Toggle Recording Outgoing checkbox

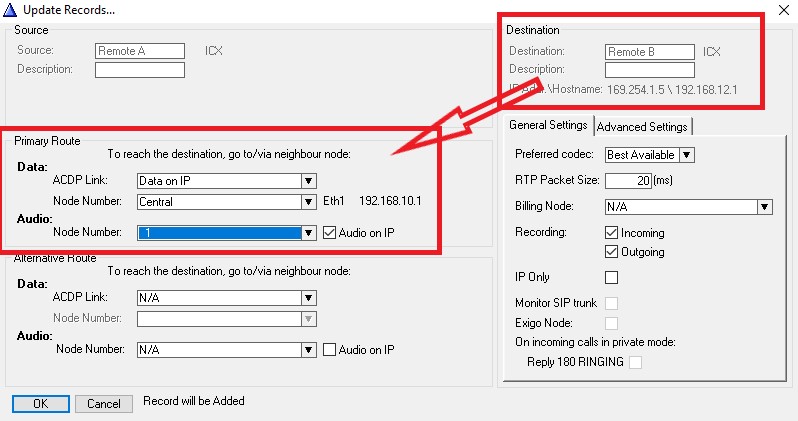(611, 251)
